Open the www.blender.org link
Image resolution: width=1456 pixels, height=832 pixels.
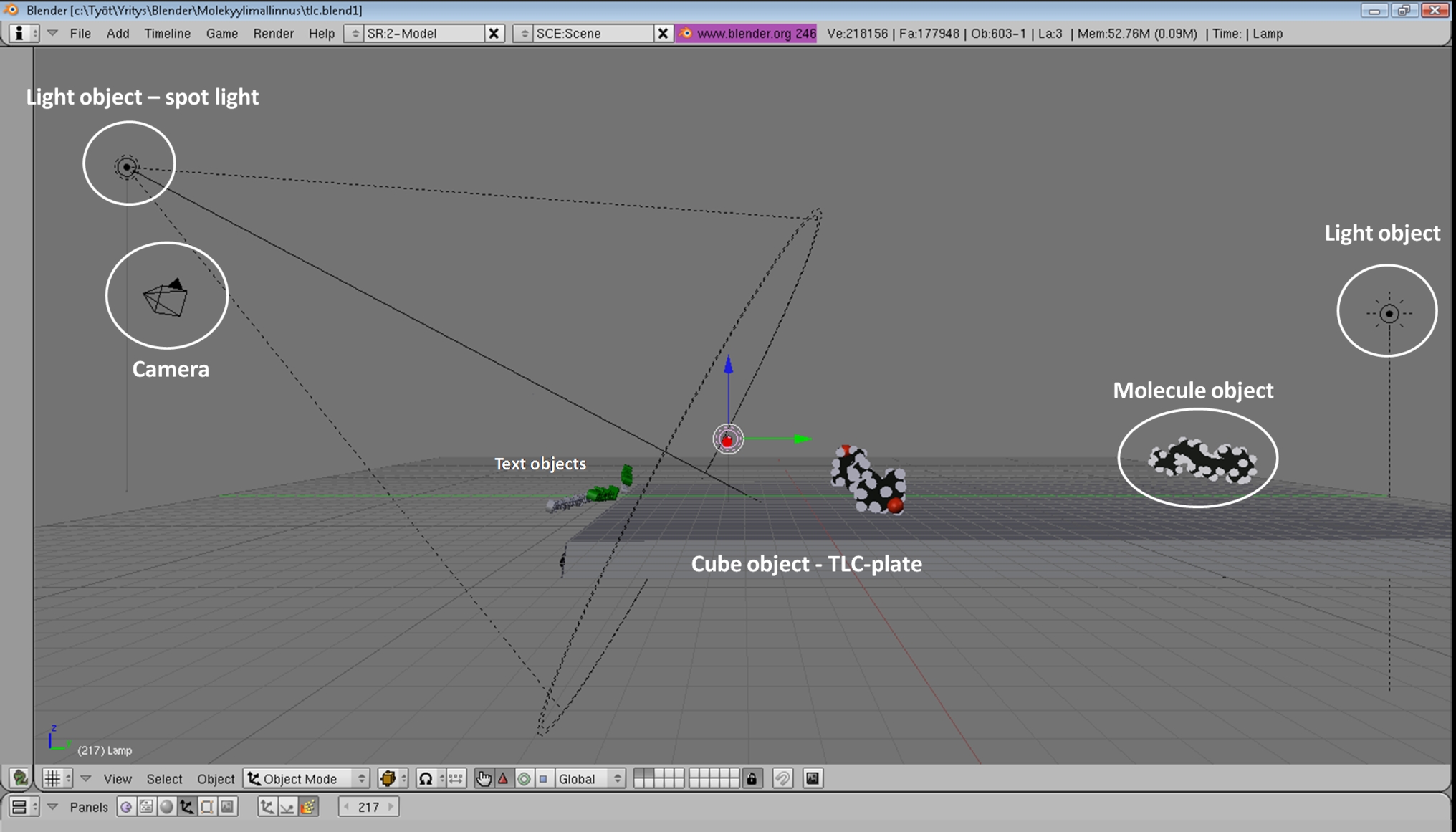click(x=747, y=34)
